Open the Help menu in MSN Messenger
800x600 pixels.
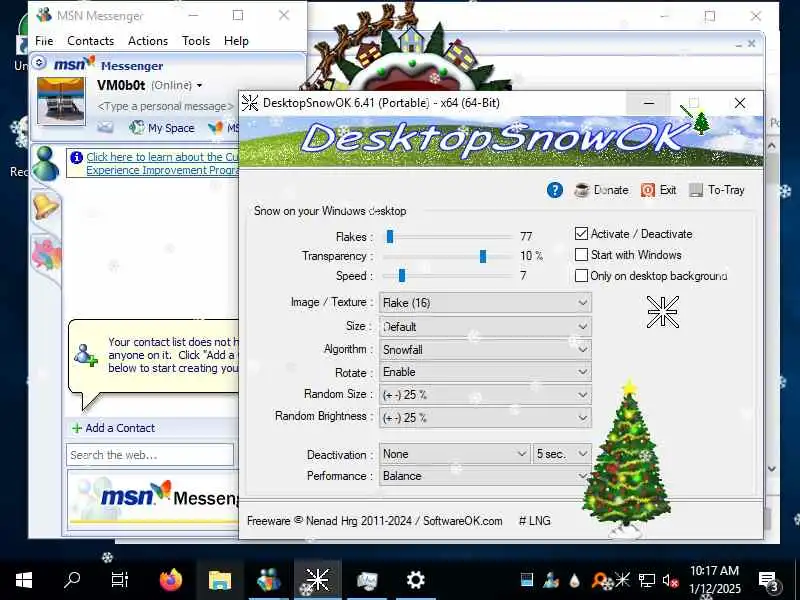coord(236,41)
